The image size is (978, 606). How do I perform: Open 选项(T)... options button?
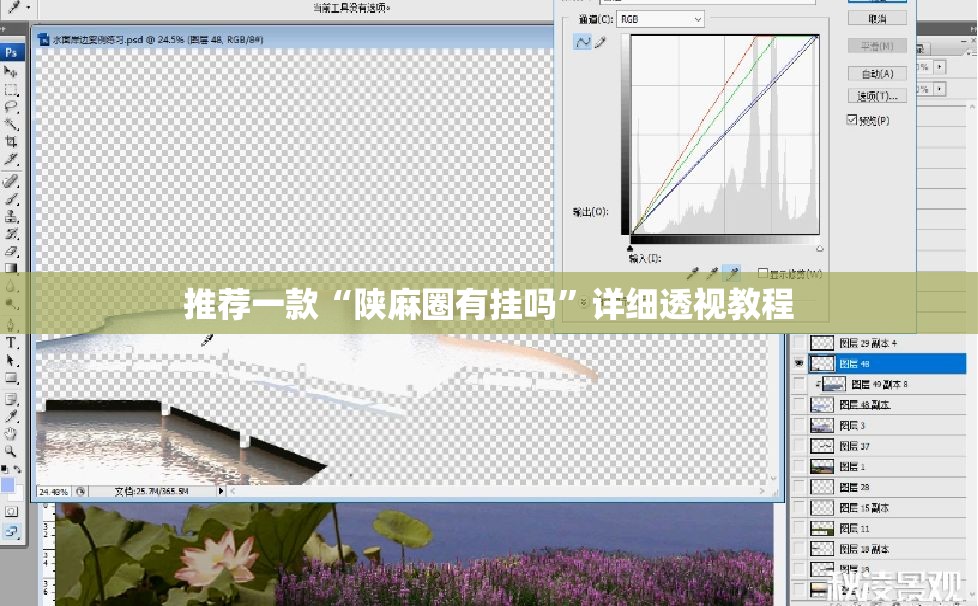(877, 96)
